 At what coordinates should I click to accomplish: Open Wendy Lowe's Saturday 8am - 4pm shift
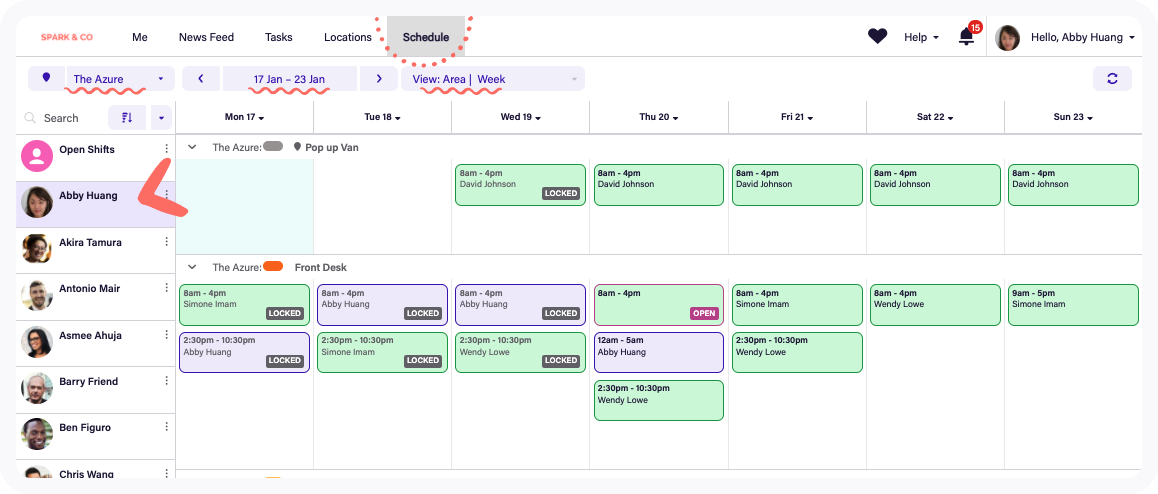click(935, 305)
